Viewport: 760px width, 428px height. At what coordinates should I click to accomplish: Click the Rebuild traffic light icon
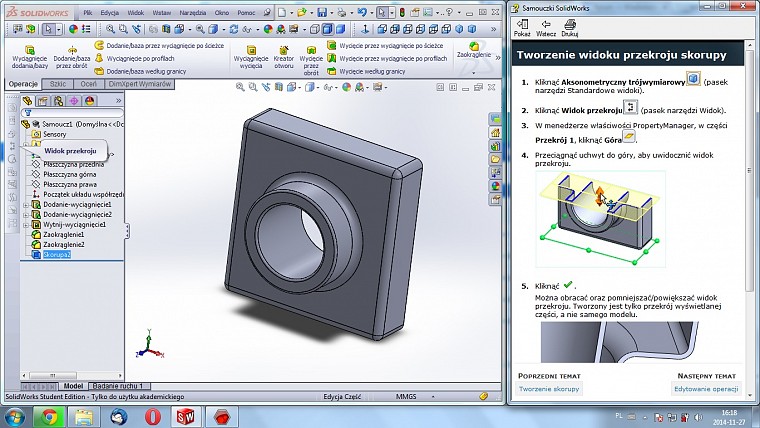(x=402, y=13)
